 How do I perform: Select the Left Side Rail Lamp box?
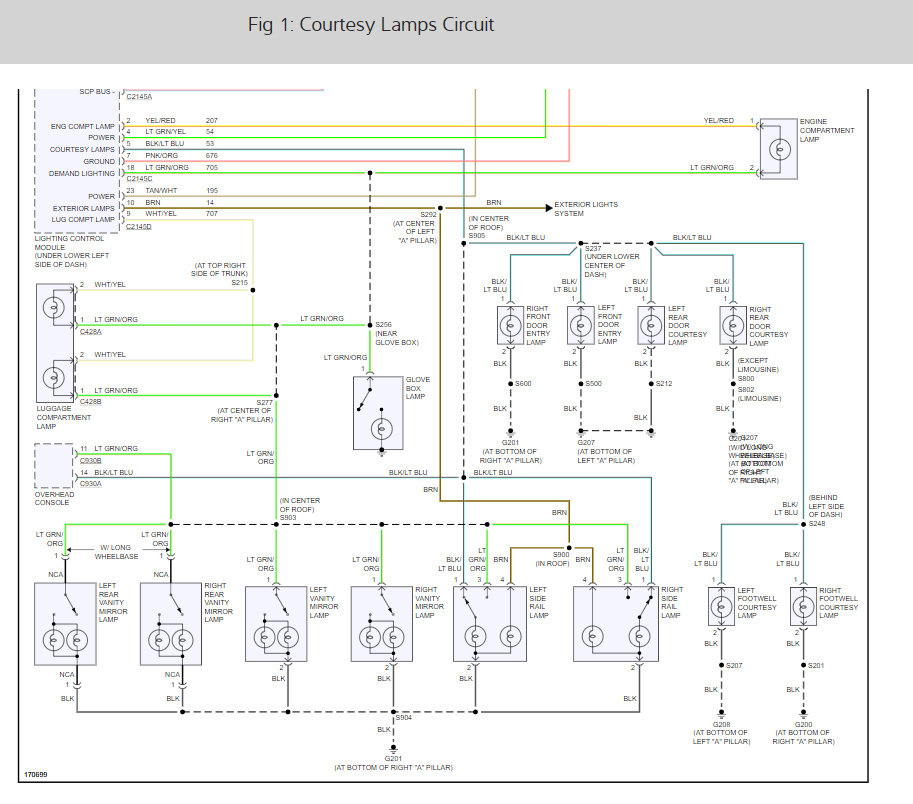click(490, 624)
